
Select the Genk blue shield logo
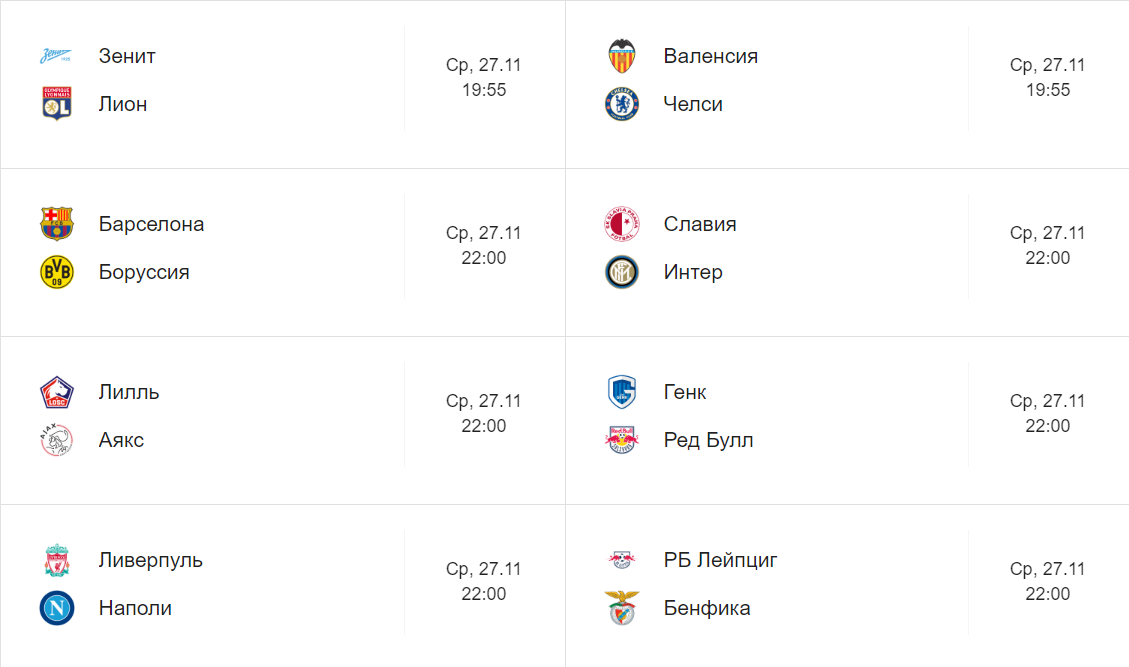pos(621,392)
